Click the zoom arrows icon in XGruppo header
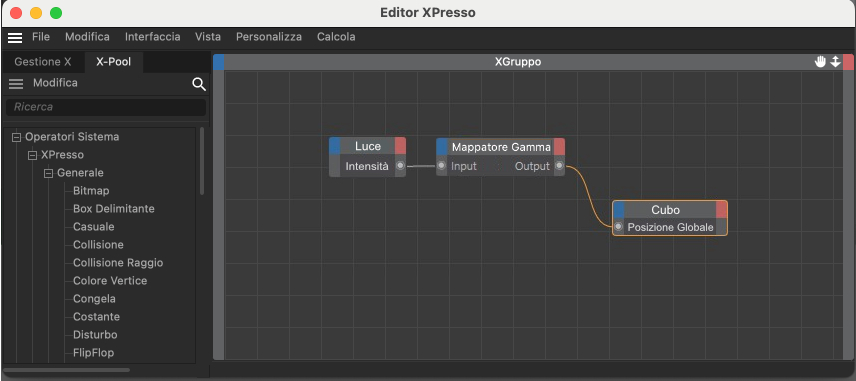This screenshot has height=381, width=856. [835, 62]
